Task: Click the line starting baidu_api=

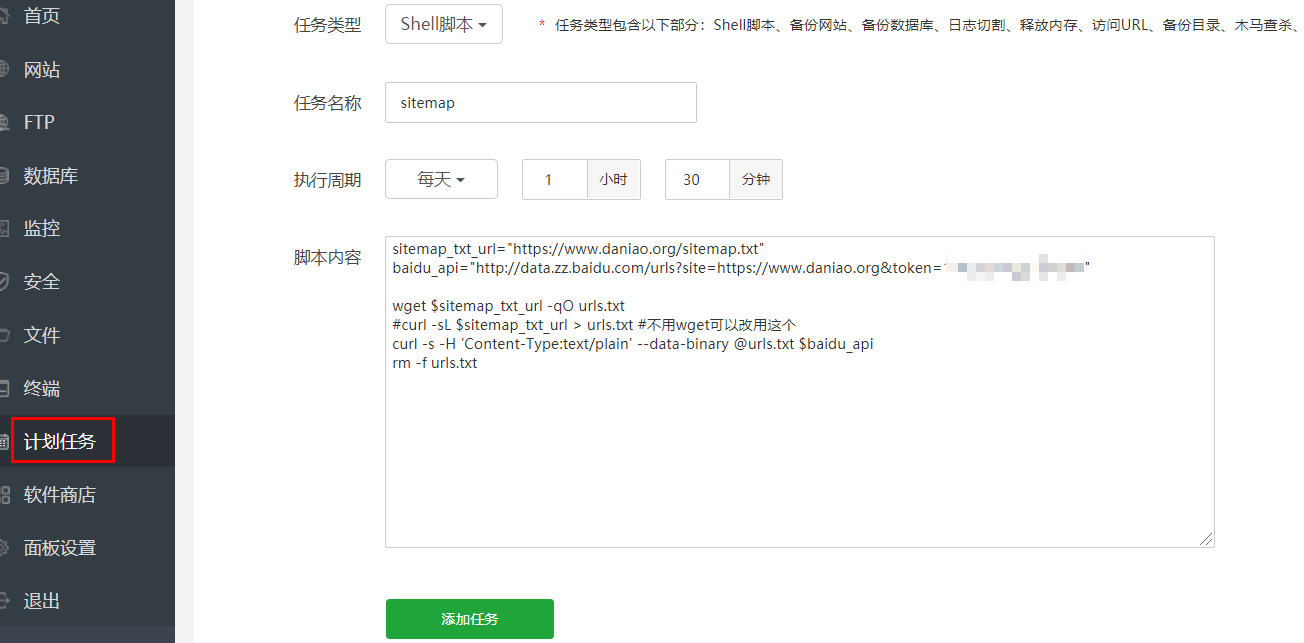Action: [741, 267]
